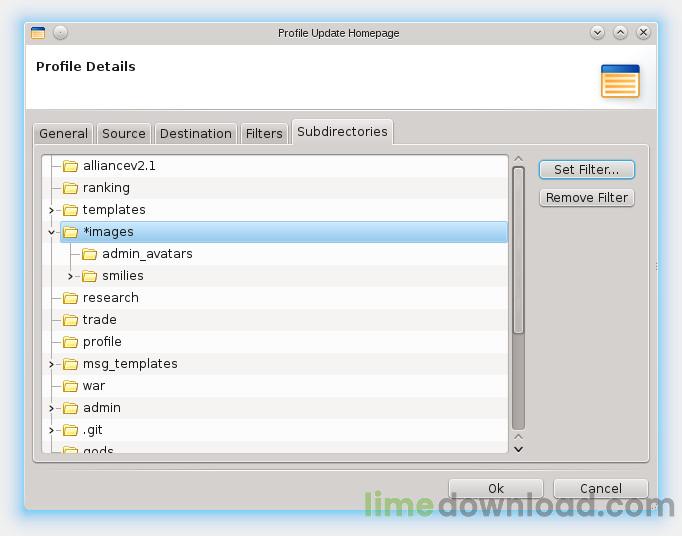
Task: Close the Profile Update Homepage window
Action: [x=644, y=33]
